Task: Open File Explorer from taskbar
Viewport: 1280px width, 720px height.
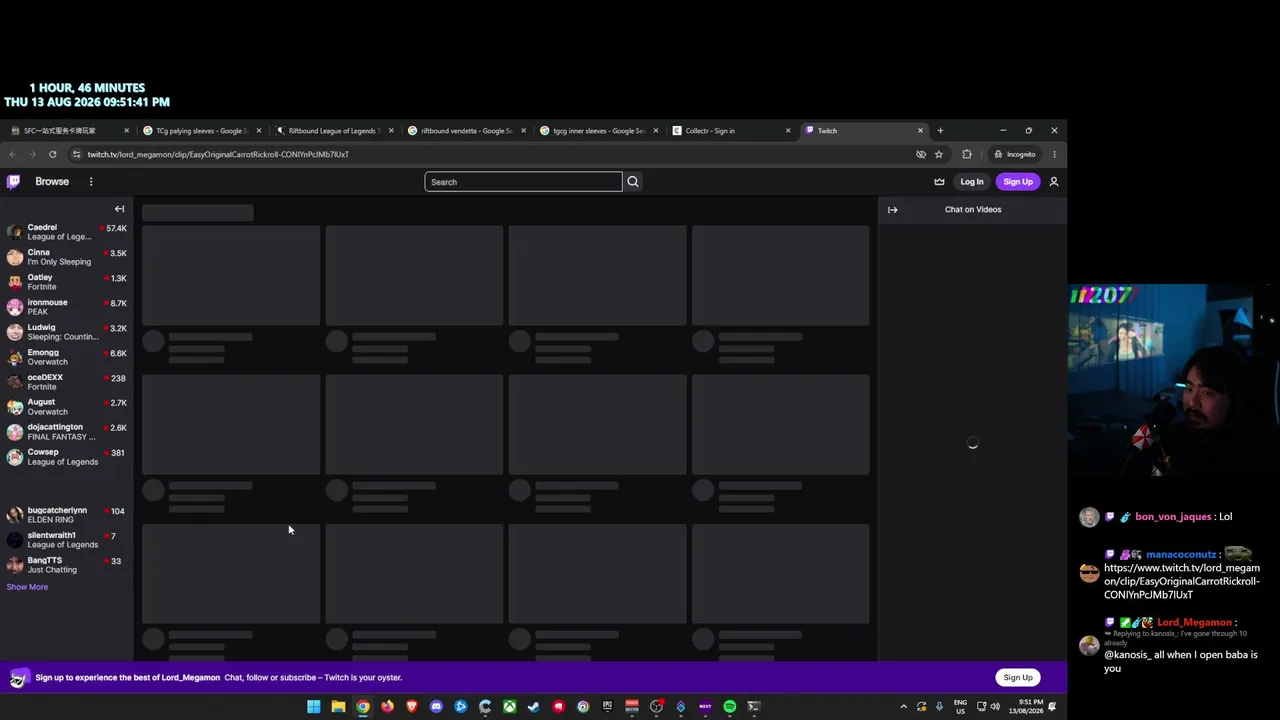Action: [x=338, y=707]
